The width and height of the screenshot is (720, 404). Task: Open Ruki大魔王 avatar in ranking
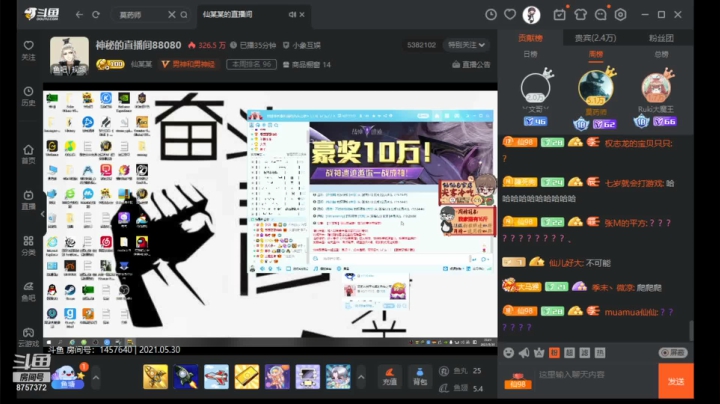[x=656, y=88]
